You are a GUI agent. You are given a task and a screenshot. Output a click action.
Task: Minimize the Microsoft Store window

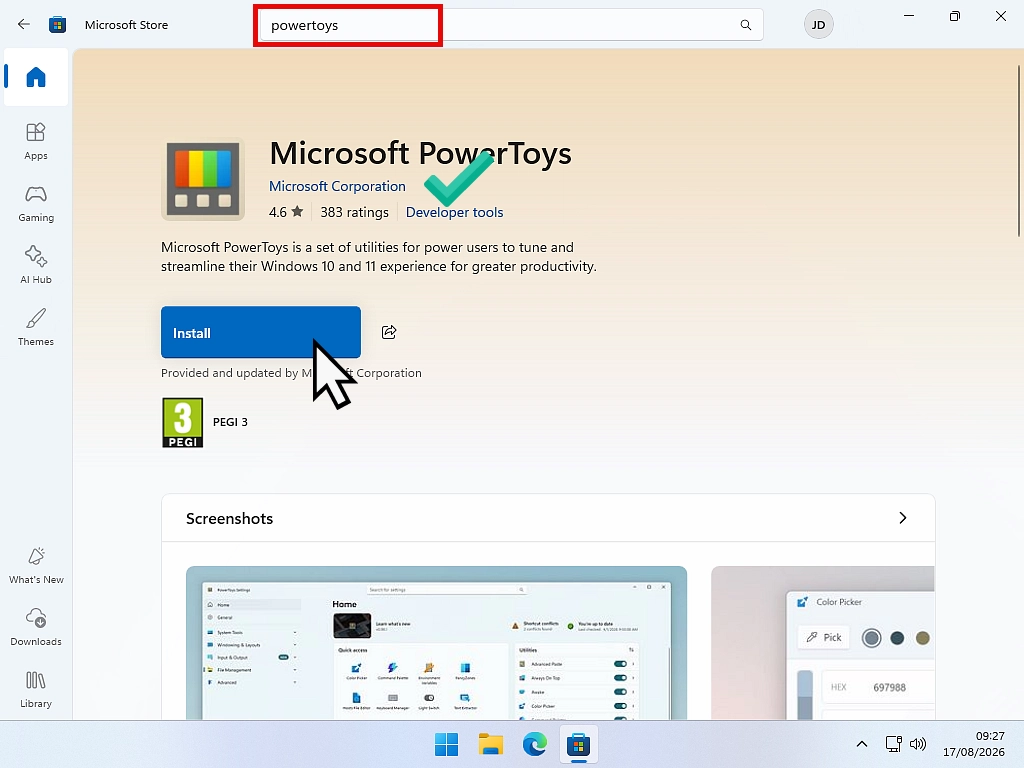908,16
